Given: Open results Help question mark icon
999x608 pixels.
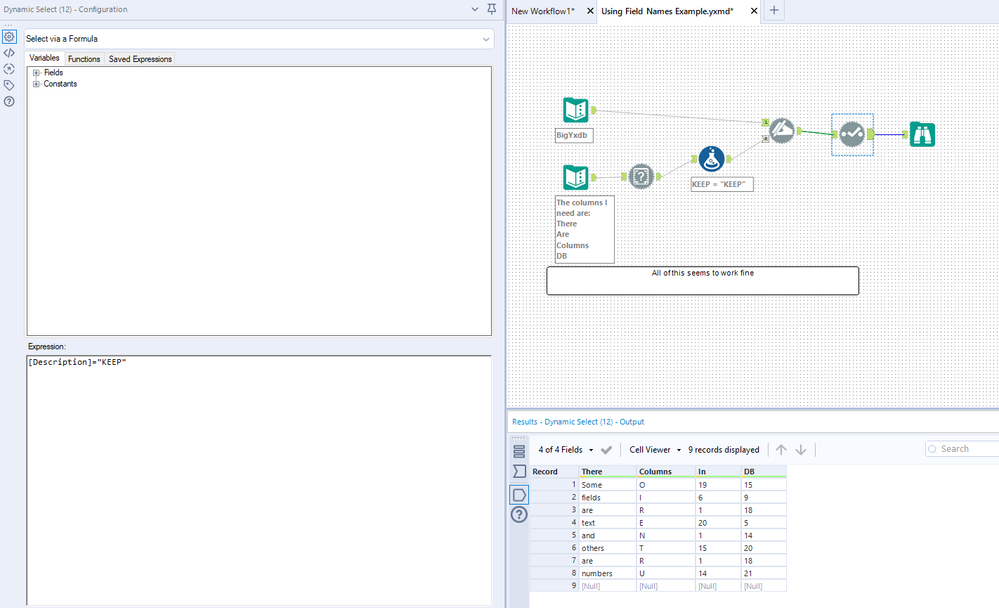Looking at the screenshot, I should click(x=519, y=514).
